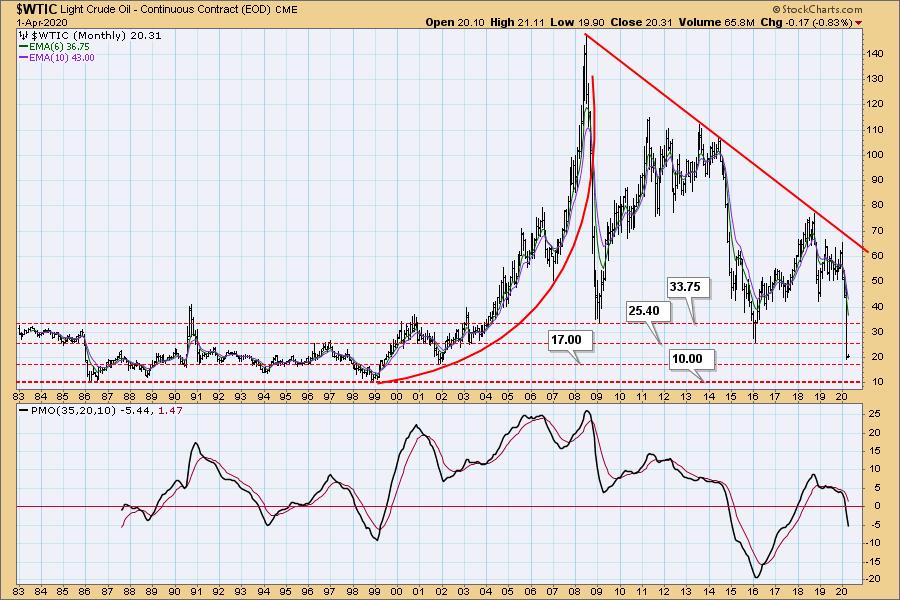This screenshot has height=600, width=900.
Task: Click the purple EMA(10) legend line swatch
Action: click(x=23, y=57)
